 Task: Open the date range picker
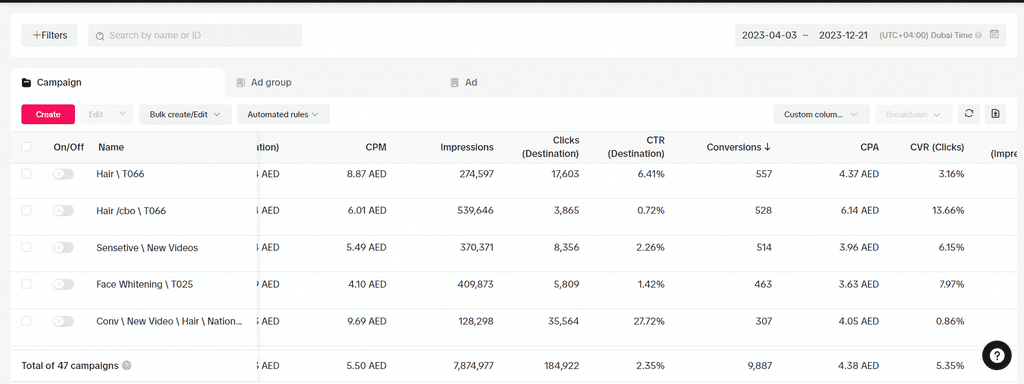click(871, 35)
